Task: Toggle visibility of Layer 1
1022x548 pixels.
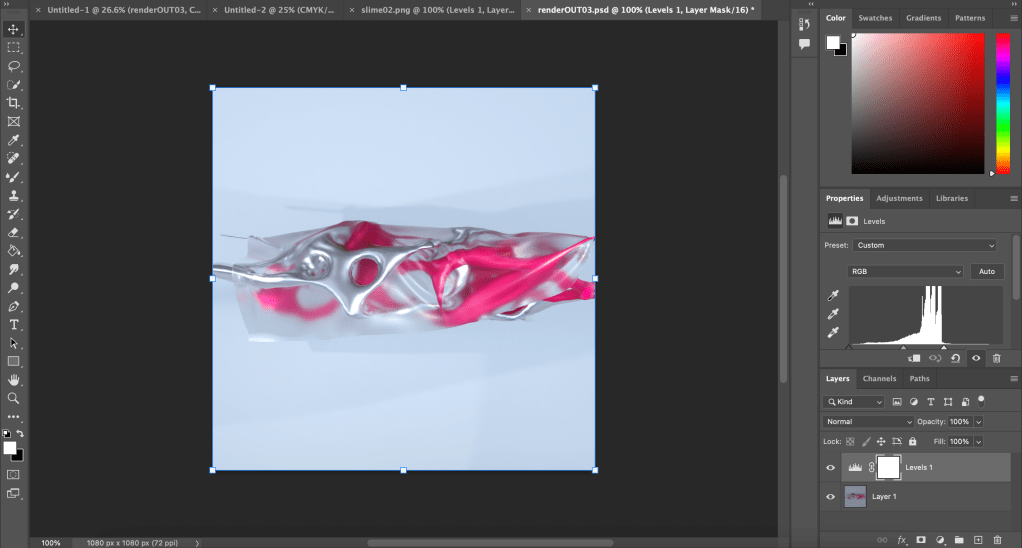Action: pos(830,496)
